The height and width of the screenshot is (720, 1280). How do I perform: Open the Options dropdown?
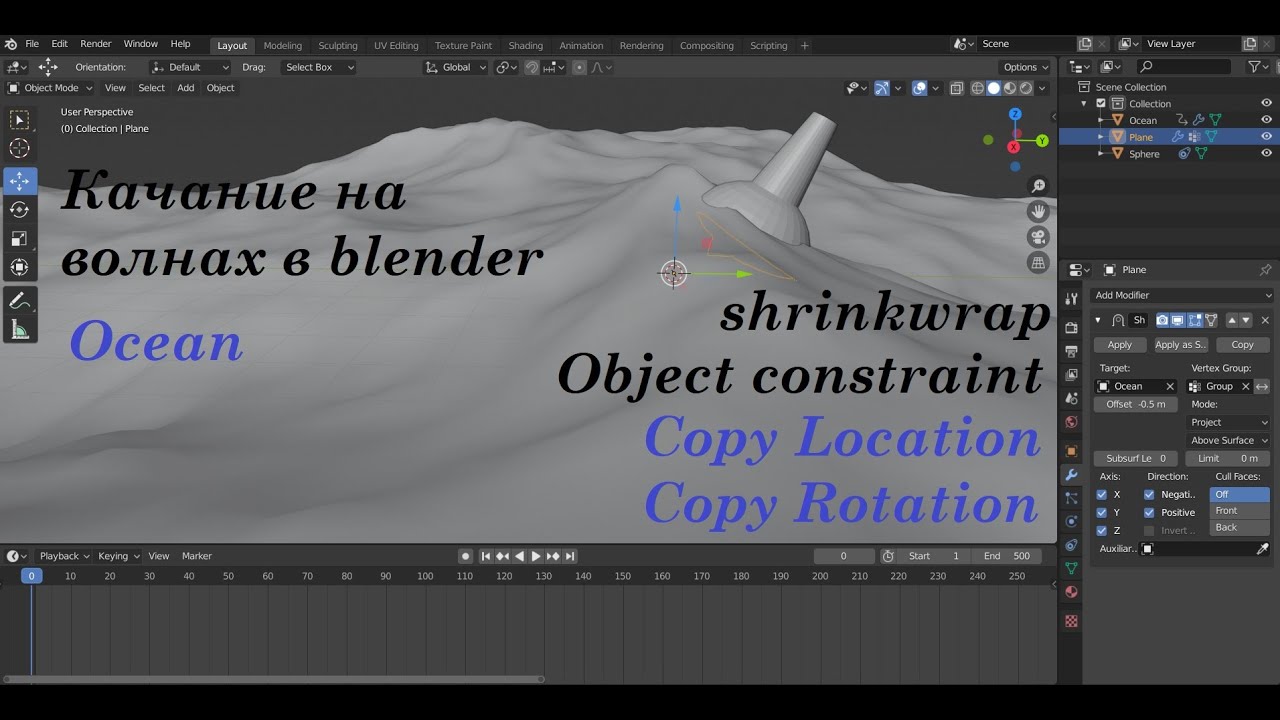1025,67
